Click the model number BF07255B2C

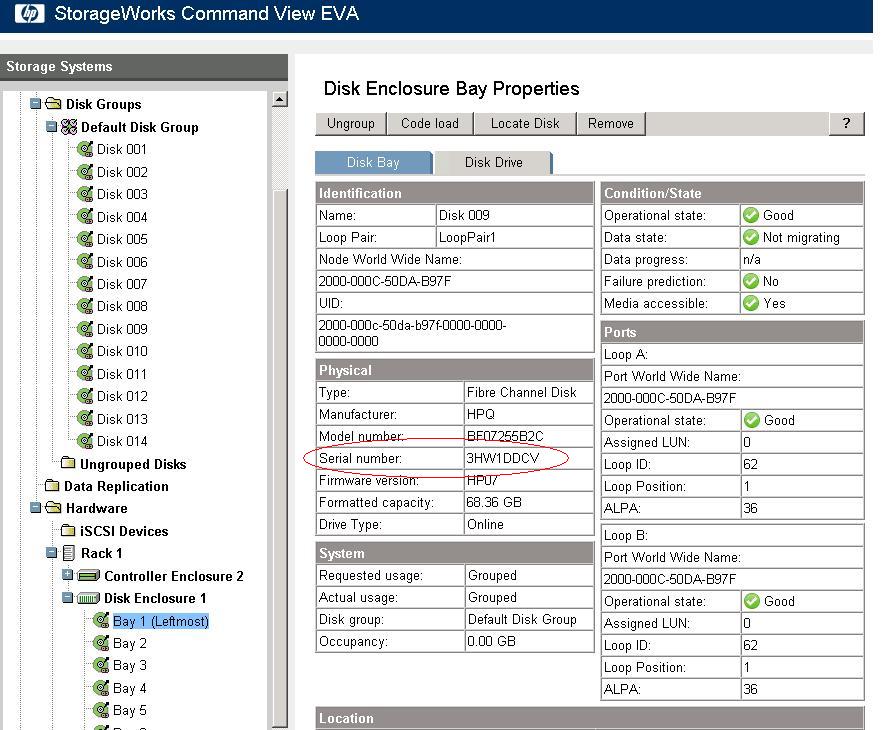tap(505, 436)
